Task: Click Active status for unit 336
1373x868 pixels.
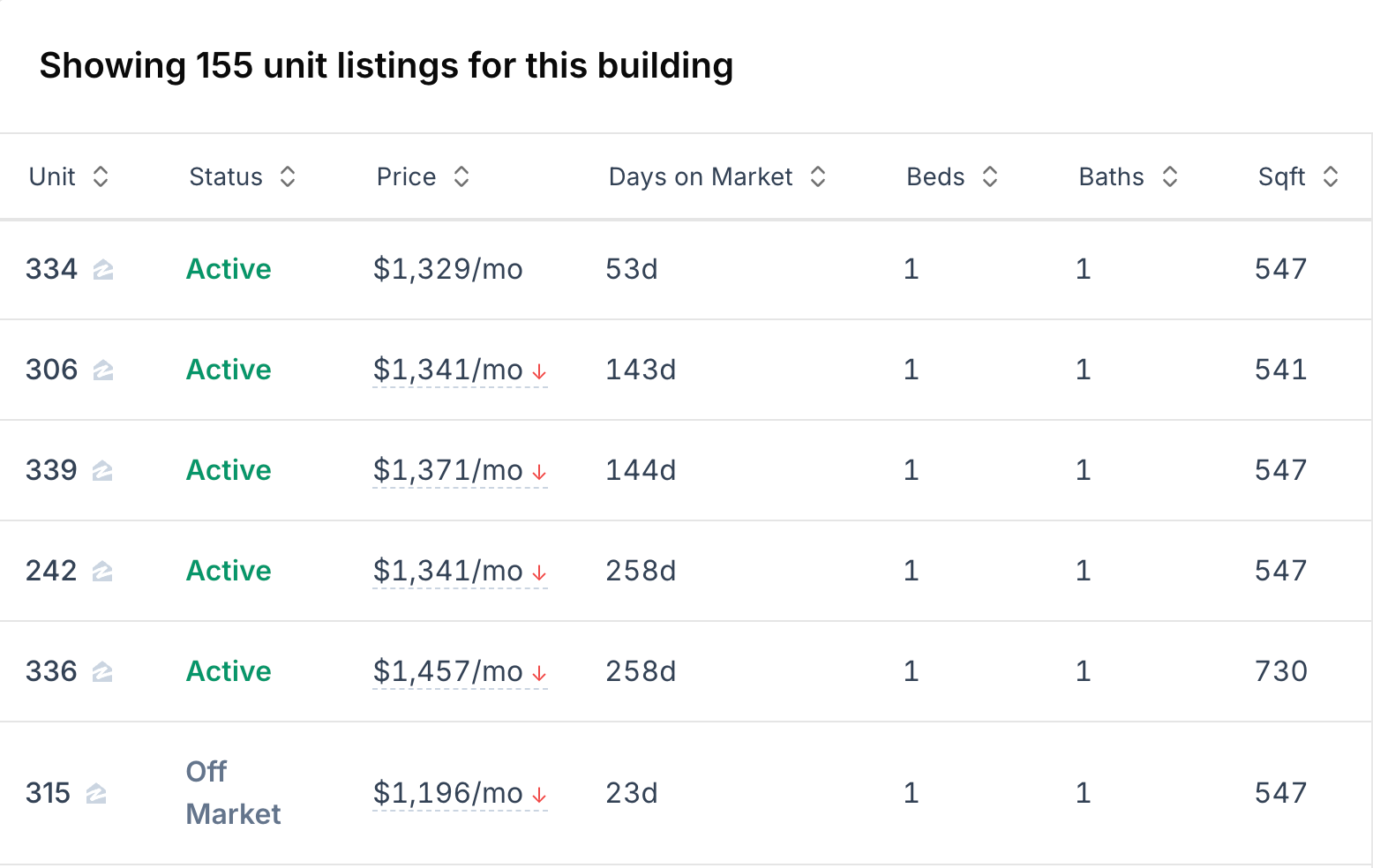Action: coord(229,671)
